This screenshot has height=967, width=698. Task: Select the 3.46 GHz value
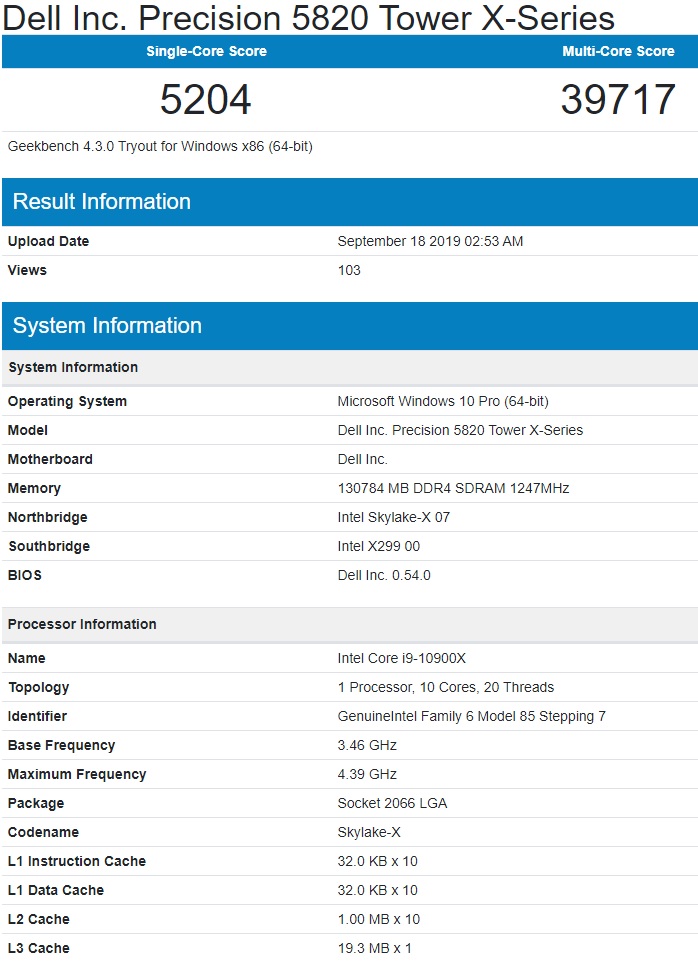(367, 745)
